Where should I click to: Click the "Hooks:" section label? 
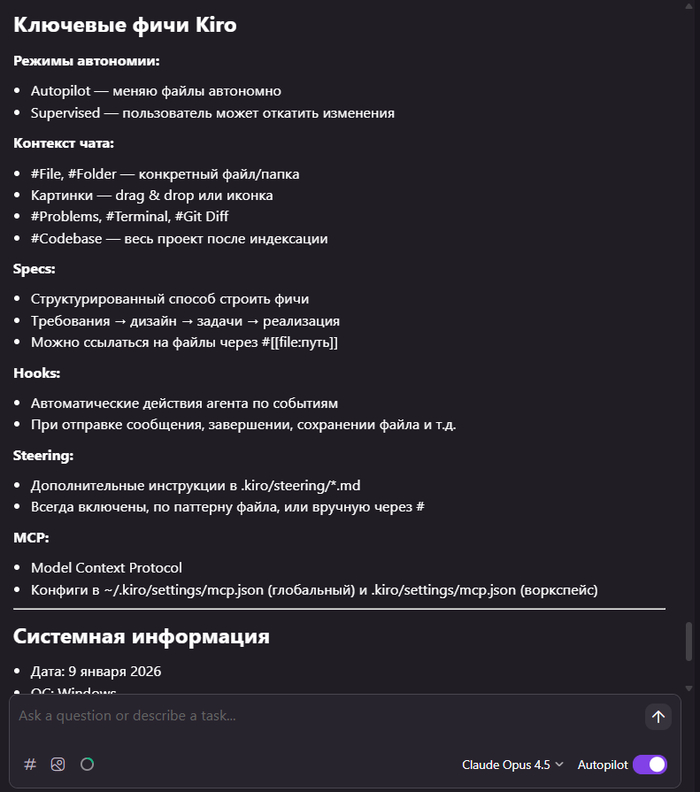click(37, 373)
